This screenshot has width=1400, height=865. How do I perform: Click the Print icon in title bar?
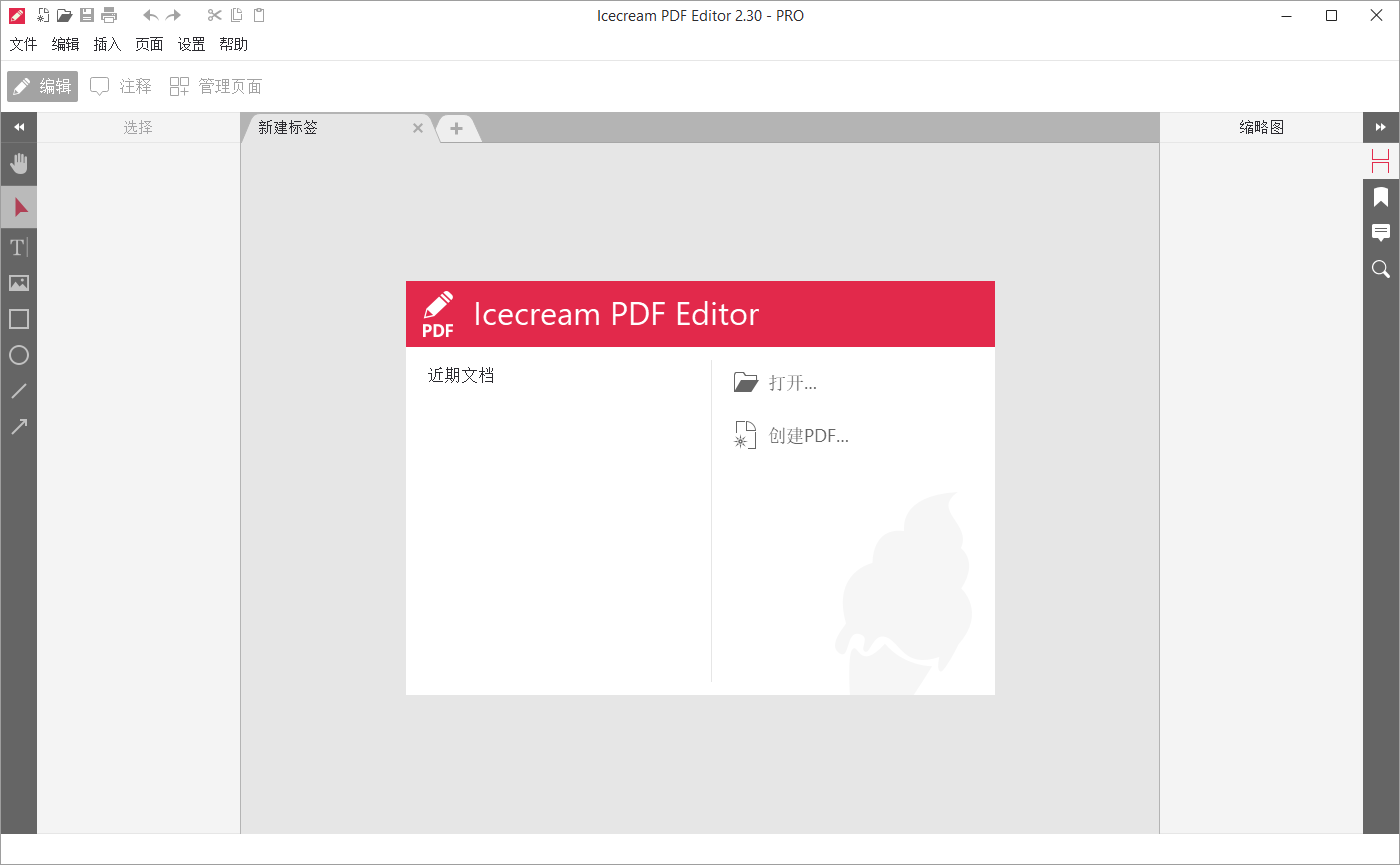click(109, 15)
